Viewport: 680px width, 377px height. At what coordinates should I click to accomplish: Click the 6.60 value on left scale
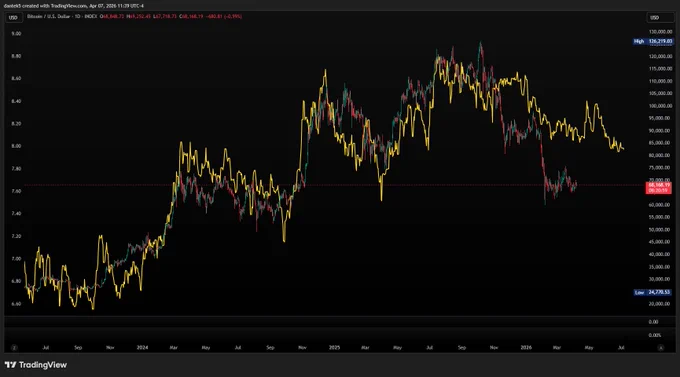point(16,304)
